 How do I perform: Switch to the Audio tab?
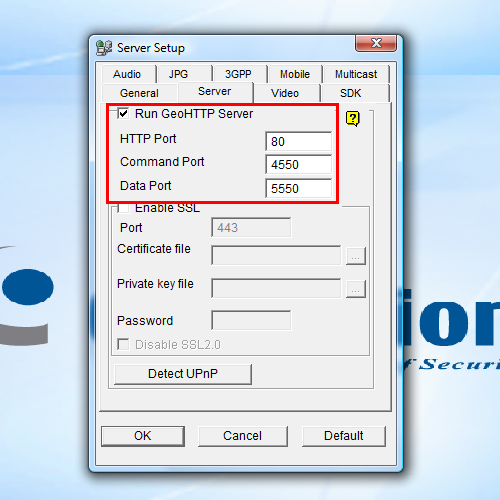[x=127, y=74]
